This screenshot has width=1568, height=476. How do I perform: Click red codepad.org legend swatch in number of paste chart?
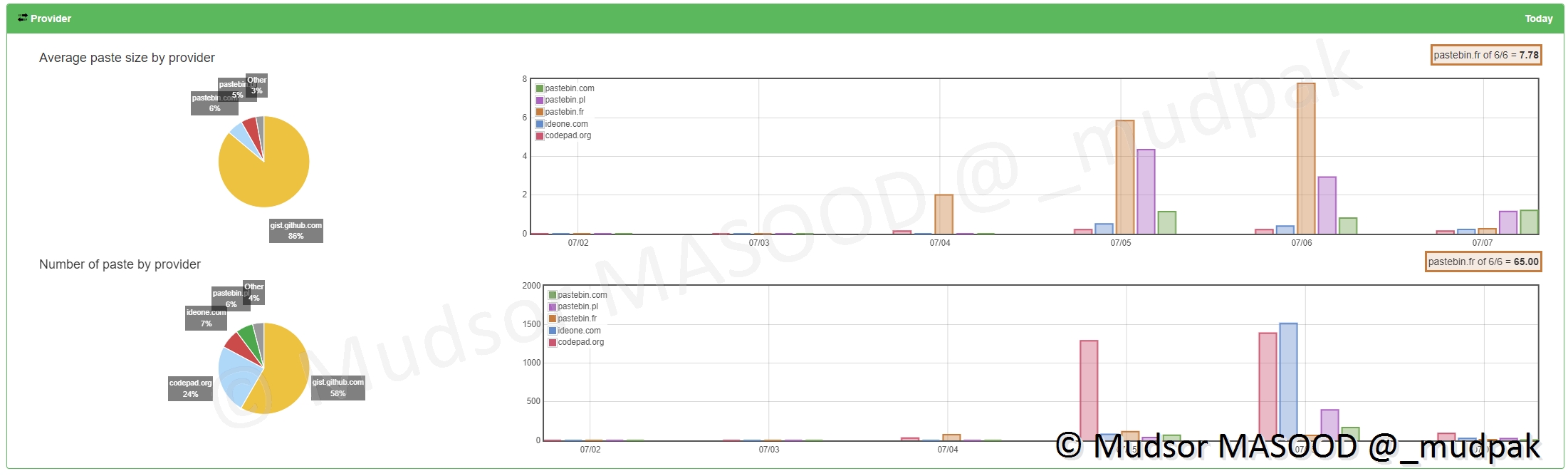point(553,343)
